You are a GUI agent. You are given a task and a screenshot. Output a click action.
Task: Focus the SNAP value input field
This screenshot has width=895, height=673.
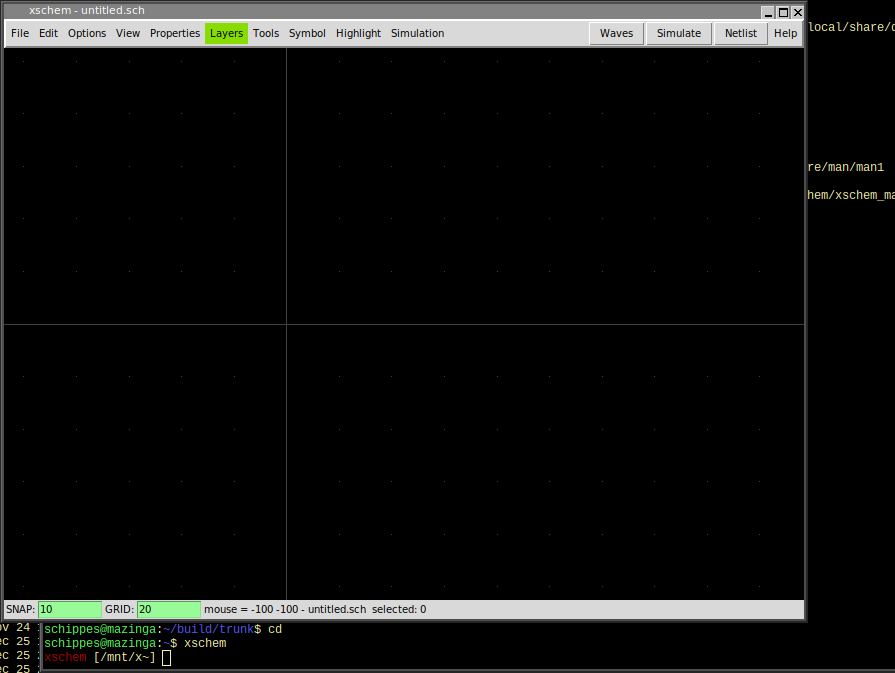[69, 609]
